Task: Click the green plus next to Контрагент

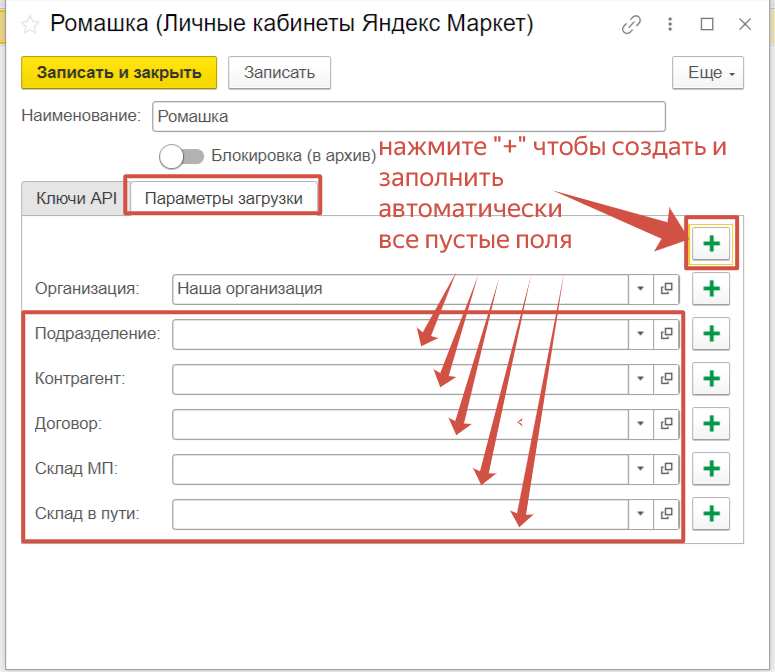Action: pos(711,379)
